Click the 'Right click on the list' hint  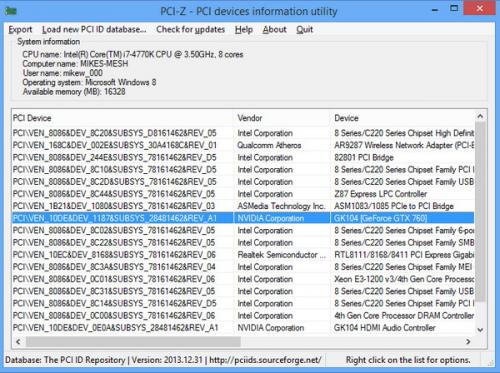(x=408, y=360)
